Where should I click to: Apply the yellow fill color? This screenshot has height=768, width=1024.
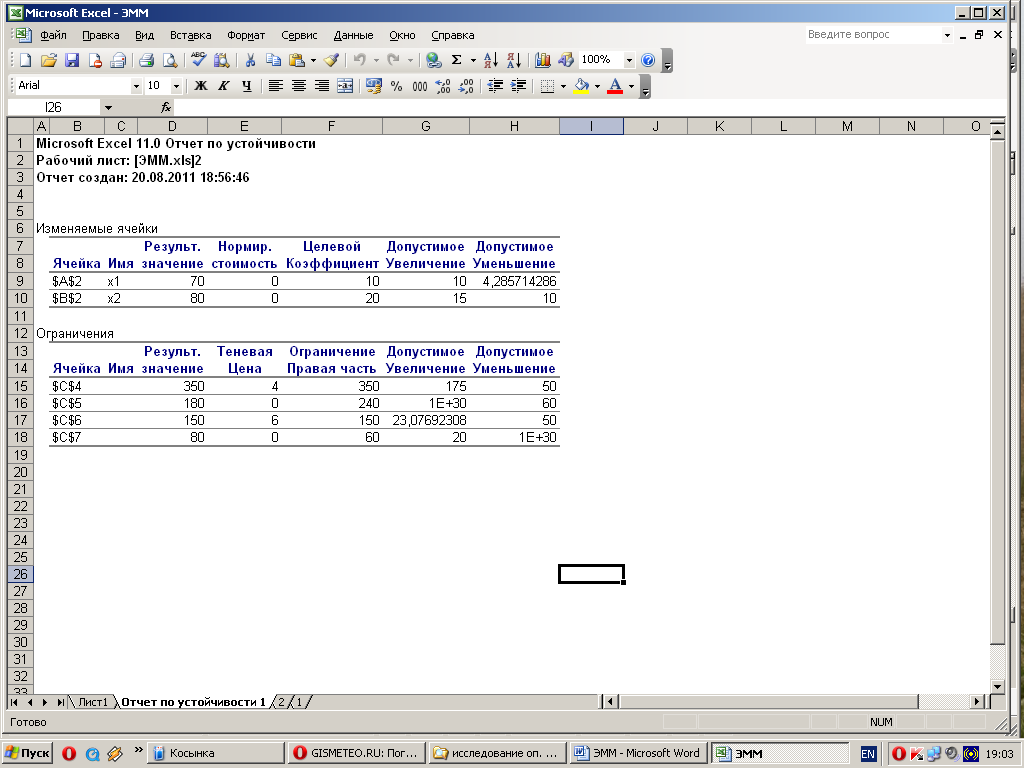coord(581,86)
